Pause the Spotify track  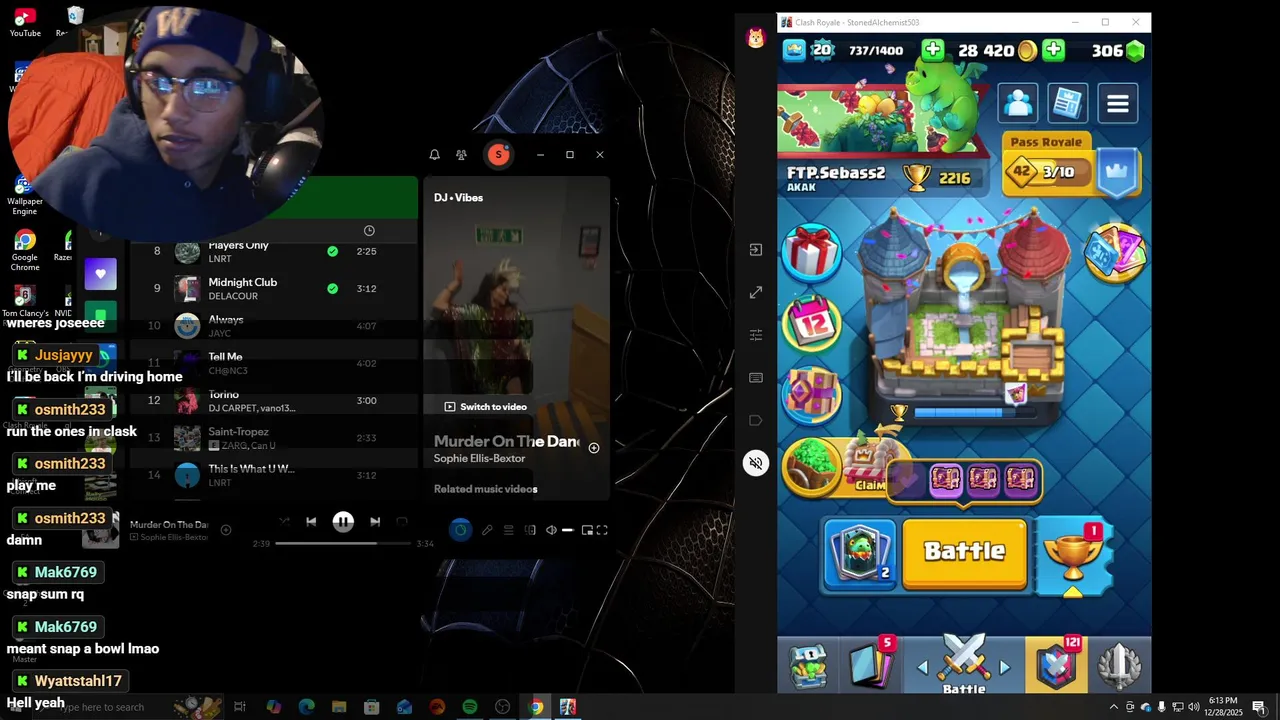click(343, 521)
